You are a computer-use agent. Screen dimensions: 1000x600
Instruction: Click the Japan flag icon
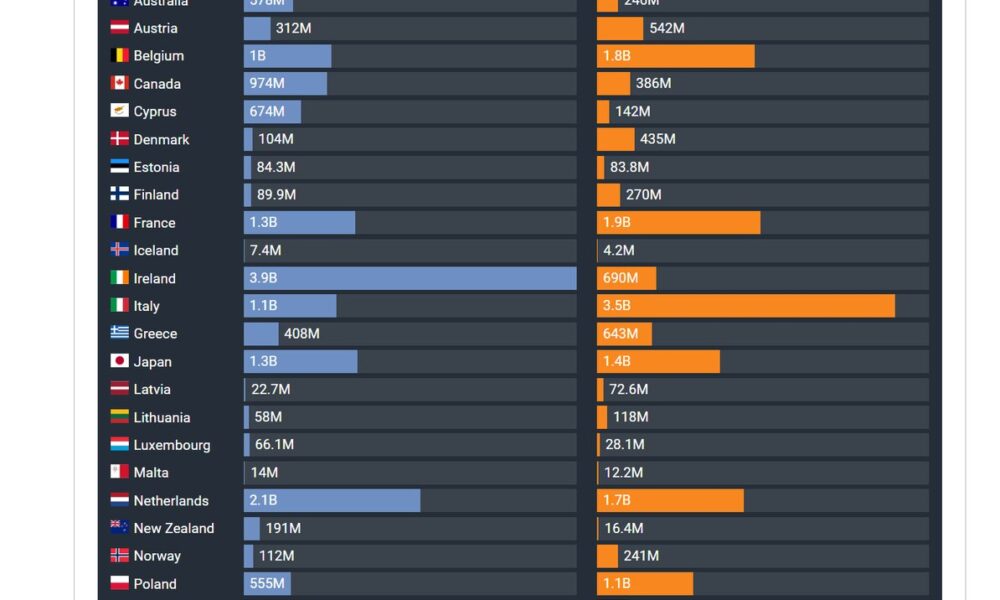point(119,361)
